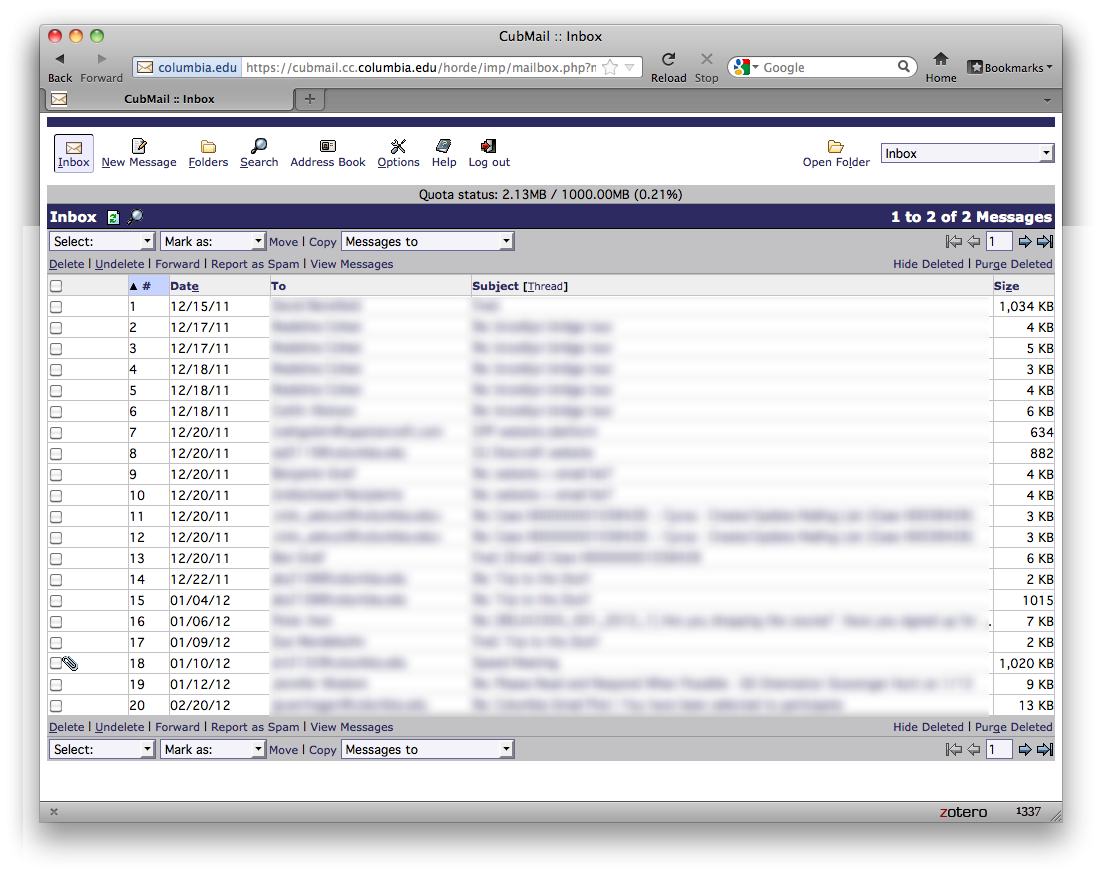
Task: Click the Help book icon
Action: point(444,147)
